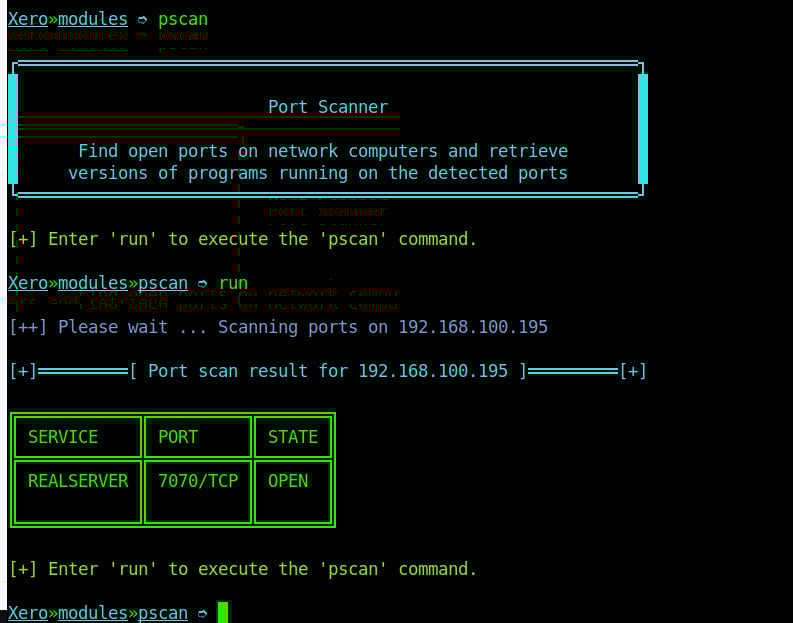The image size is (793, 623).
Task: Click the typed 'pscan' command on the first line
Action: (183, 19)
